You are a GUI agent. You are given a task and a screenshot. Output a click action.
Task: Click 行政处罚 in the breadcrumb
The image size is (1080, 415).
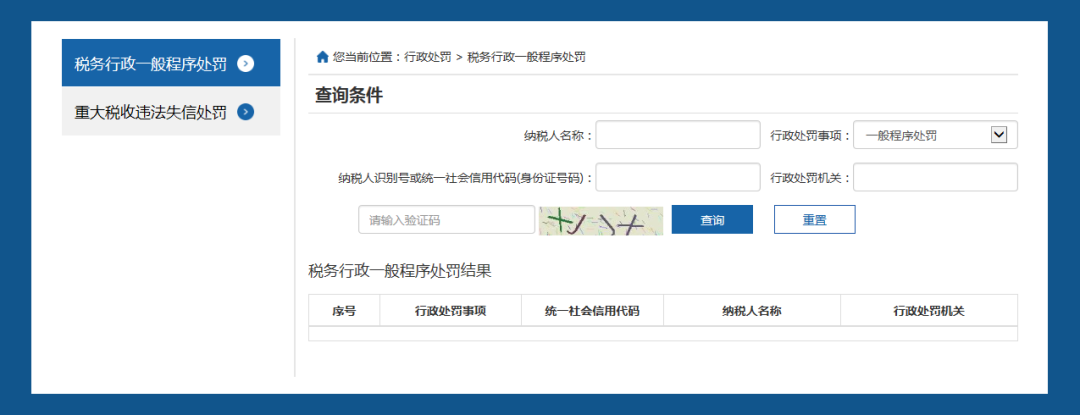click(x=428, y=57)
